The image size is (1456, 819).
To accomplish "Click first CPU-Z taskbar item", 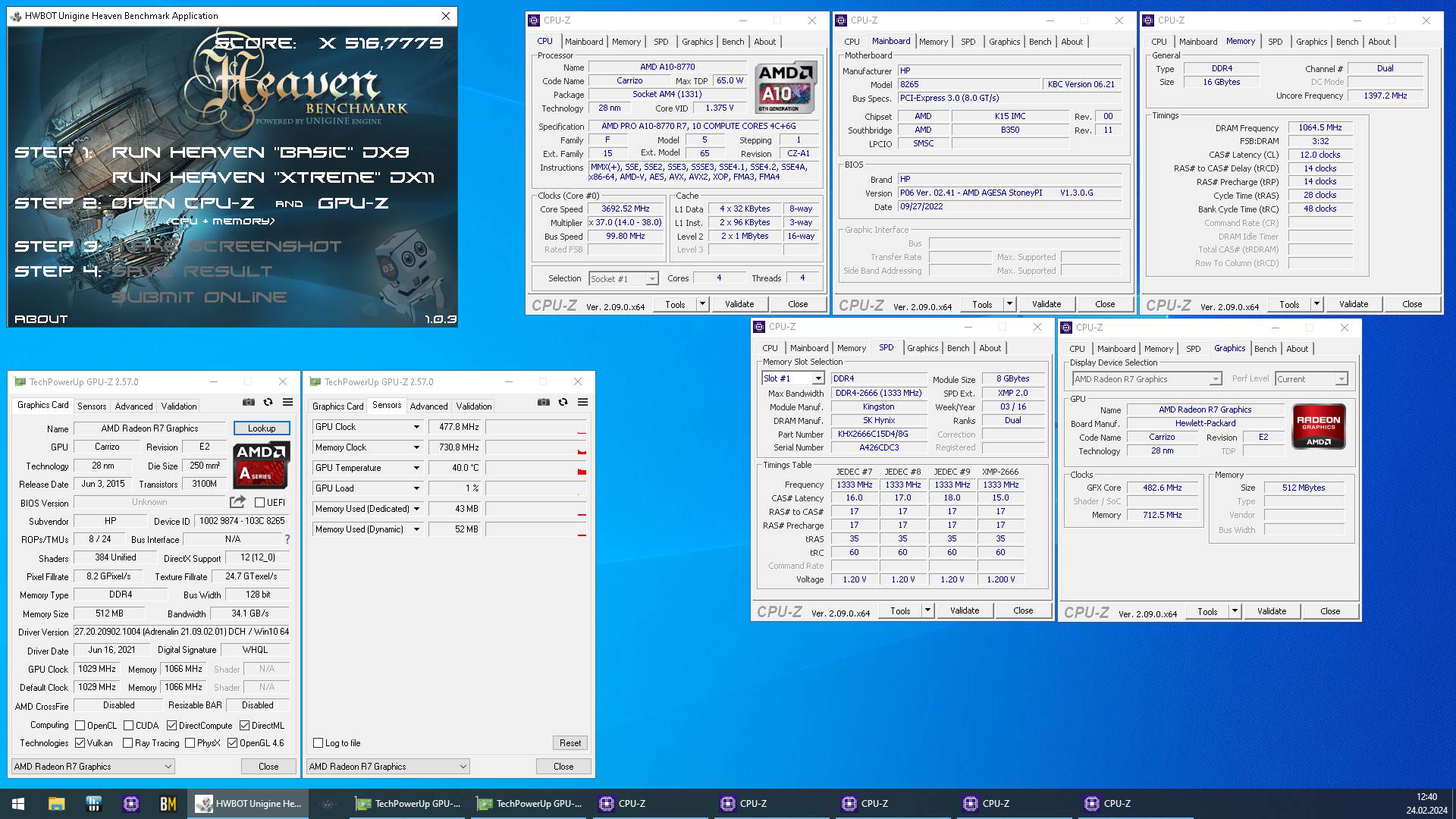I will [x=652, y=804].
